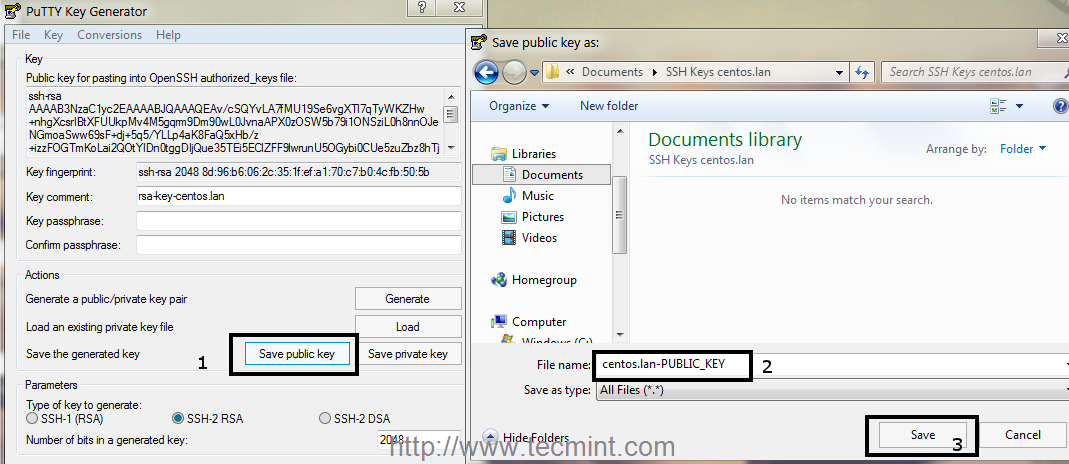This screenshot has height=464, width=1069.
Task: Click SSH Keys centos.lan breadcrumb segment
Action: 719,72
